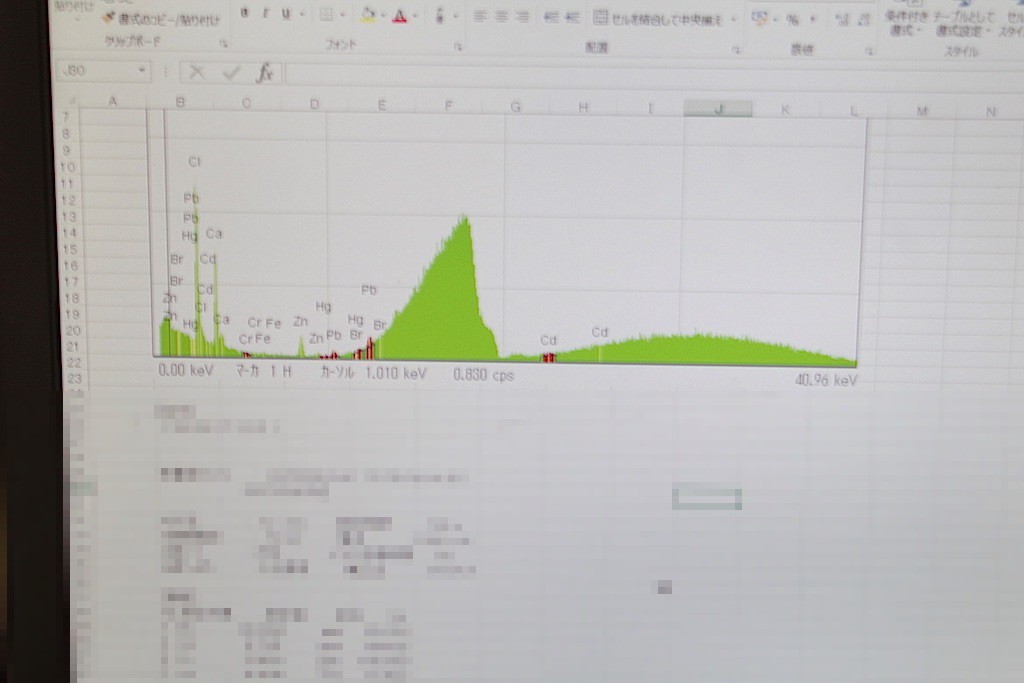
Task: Select row 10 header
Action: (68, 167)
